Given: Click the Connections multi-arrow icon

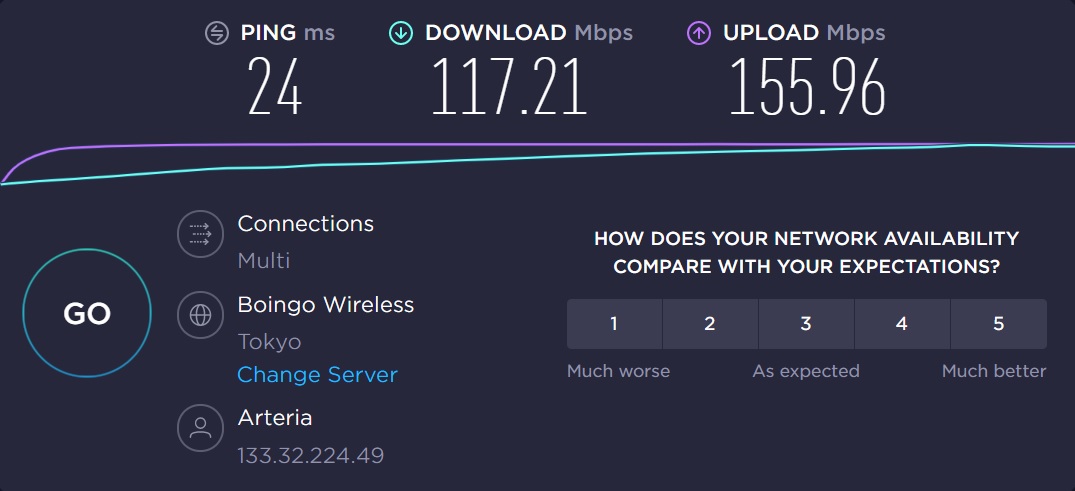Looking at the screenshot, I should tap(200, 236).
